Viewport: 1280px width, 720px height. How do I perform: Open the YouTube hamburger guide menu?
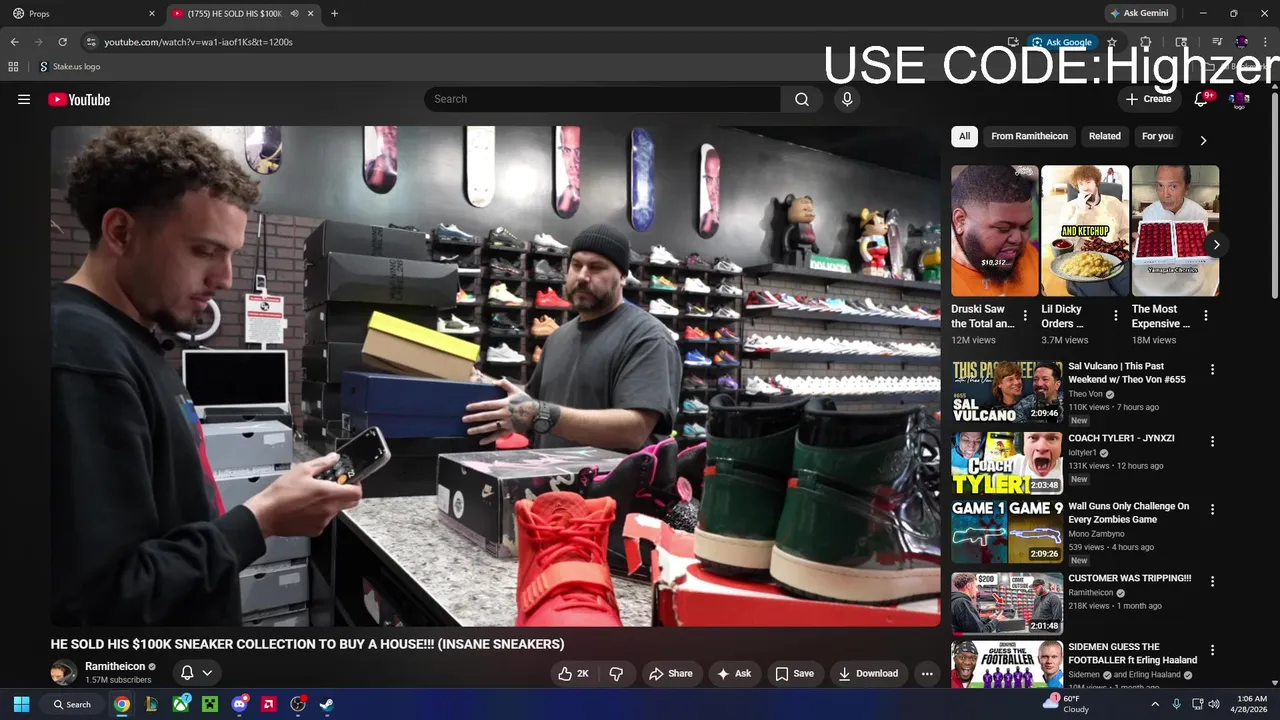click(24, 99)
